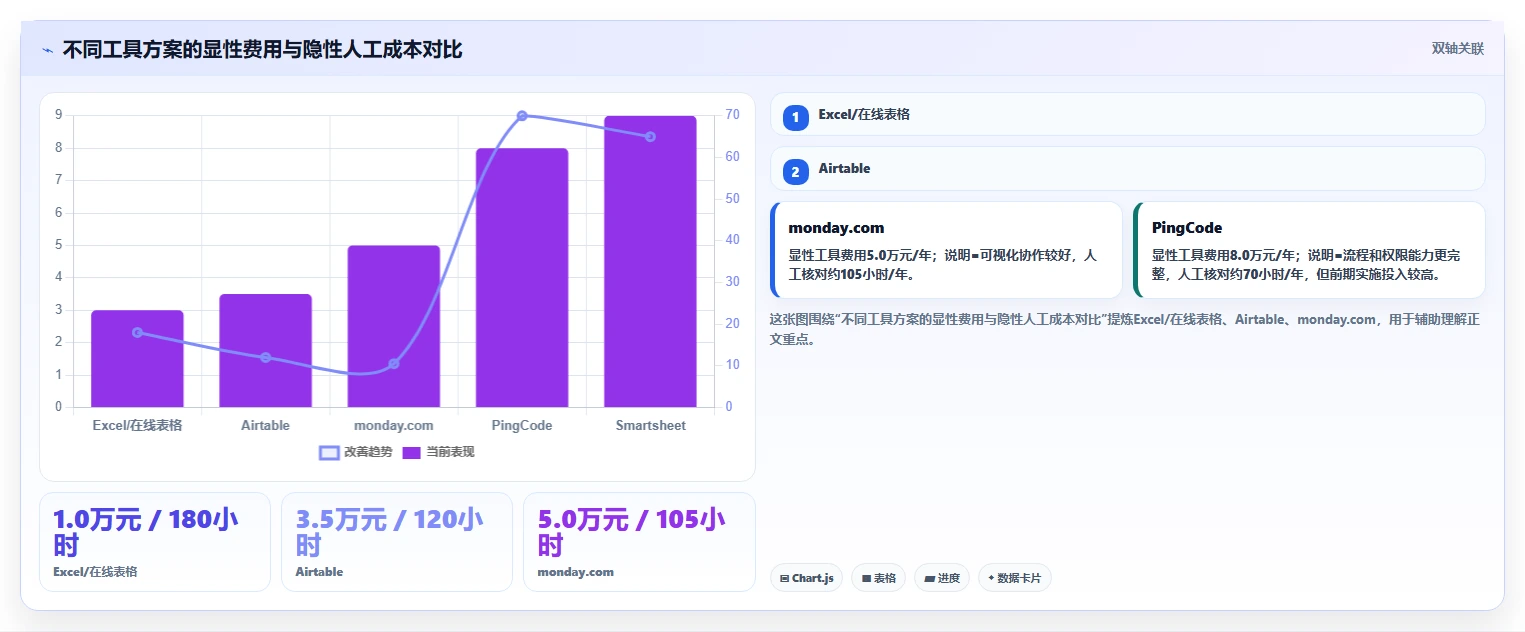Click the 数据卡片 tag star icon
This screenshot has height=632, width=1525.
tap(991, 578)
